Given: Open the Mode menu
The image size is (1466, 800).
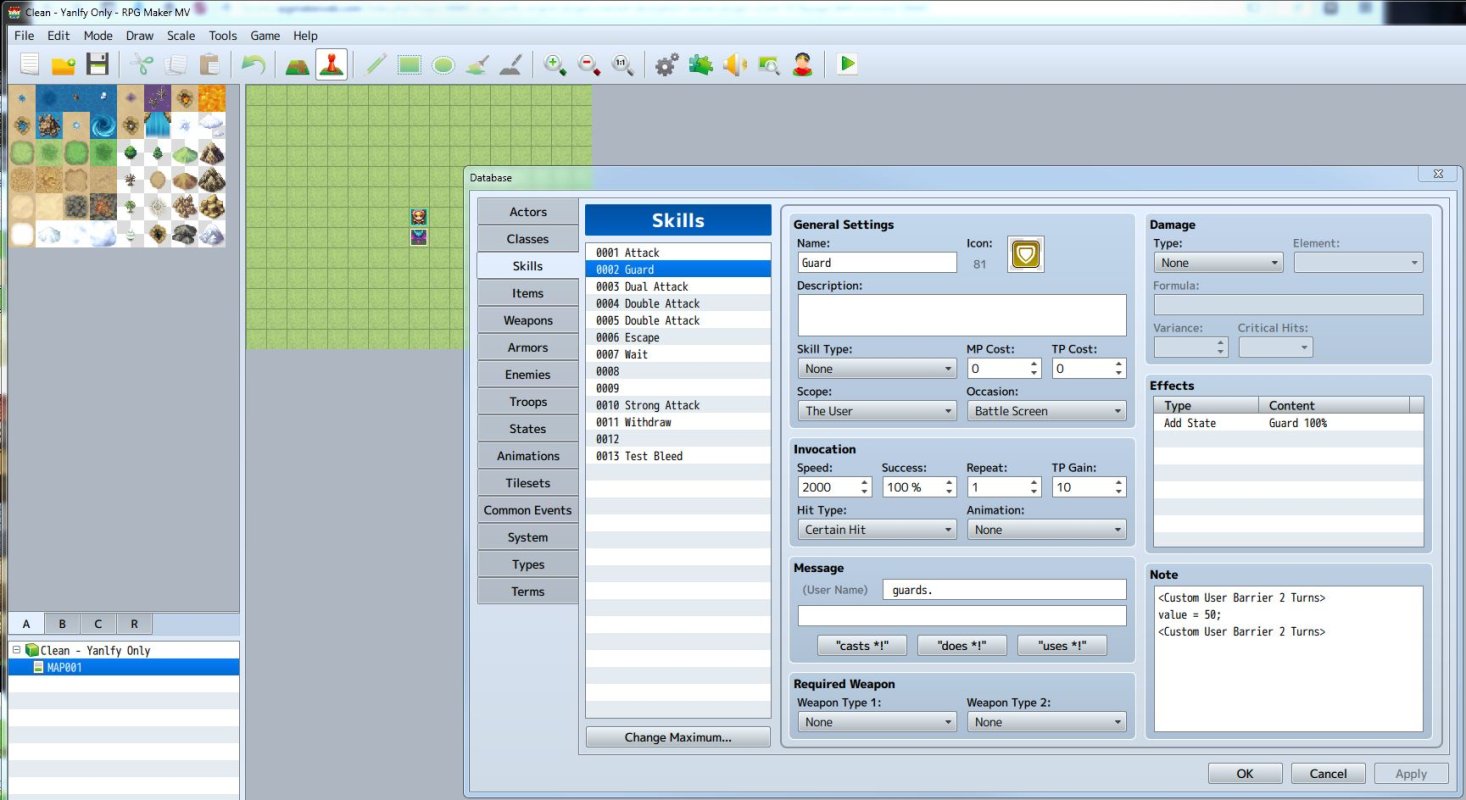Looking at the screenshot, I should click(98, 36).
